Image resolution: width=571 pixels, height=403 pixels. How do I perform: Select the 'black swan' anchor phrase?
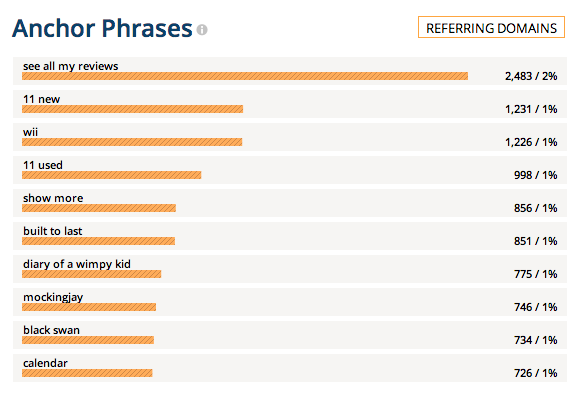click(x=51, y=330)
